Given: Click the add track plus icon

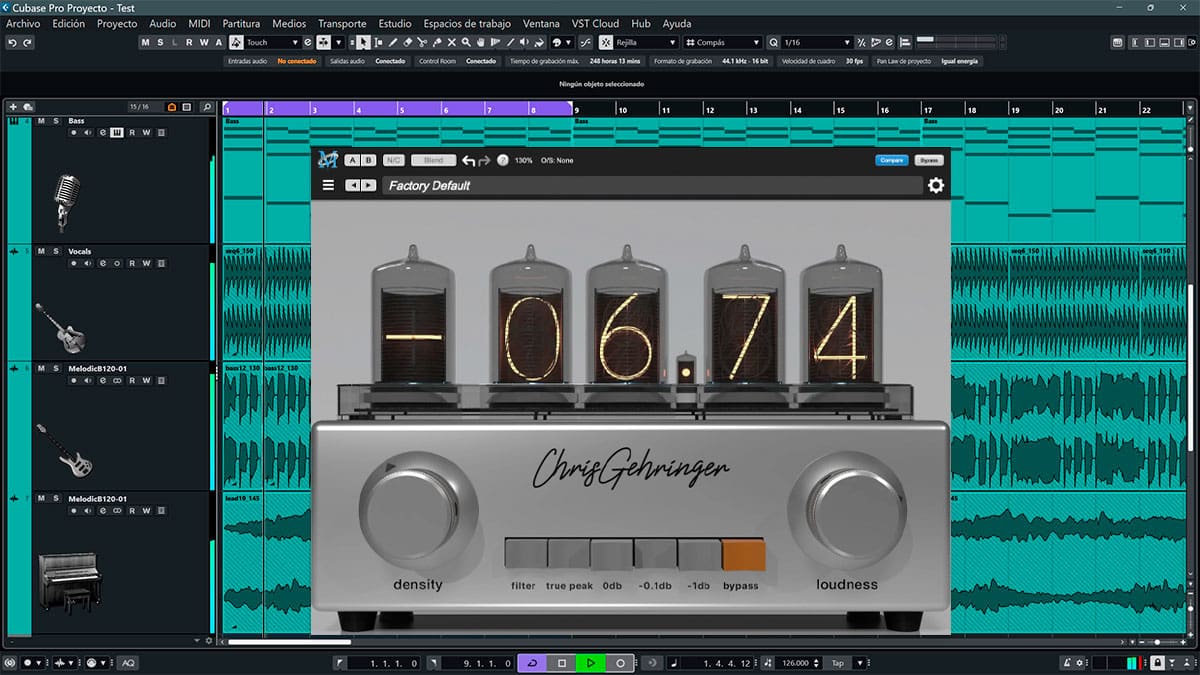Looking at the screenshot, I should click(x=13, y=107).
